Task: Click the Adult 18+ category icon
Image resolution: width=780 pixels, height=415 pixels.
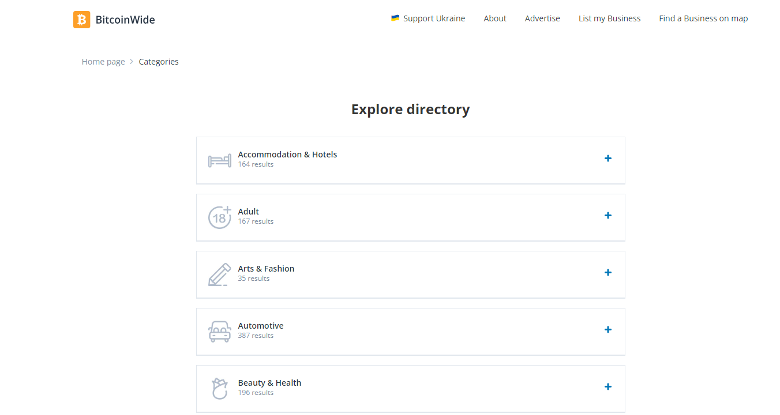Action: click(x=219, y=217)
